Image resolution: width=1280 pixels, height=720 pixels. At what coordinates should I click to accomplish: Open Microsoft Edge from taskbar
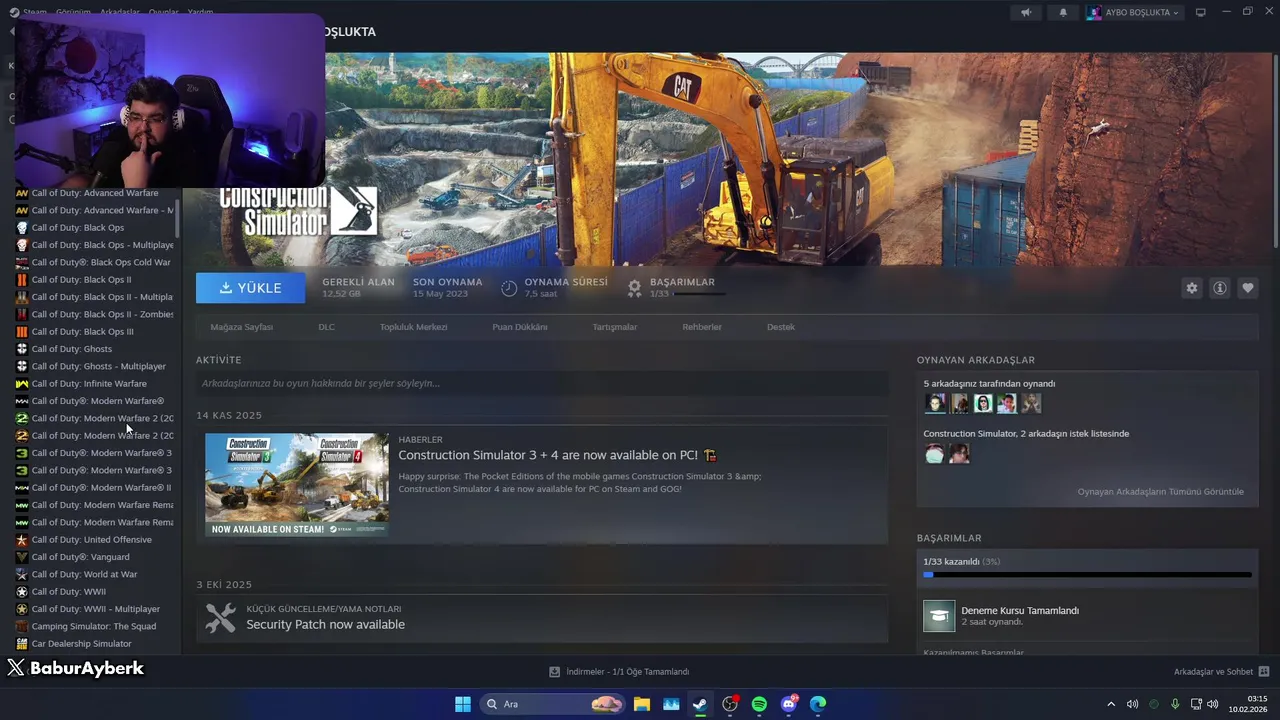(x=818, y=704)
